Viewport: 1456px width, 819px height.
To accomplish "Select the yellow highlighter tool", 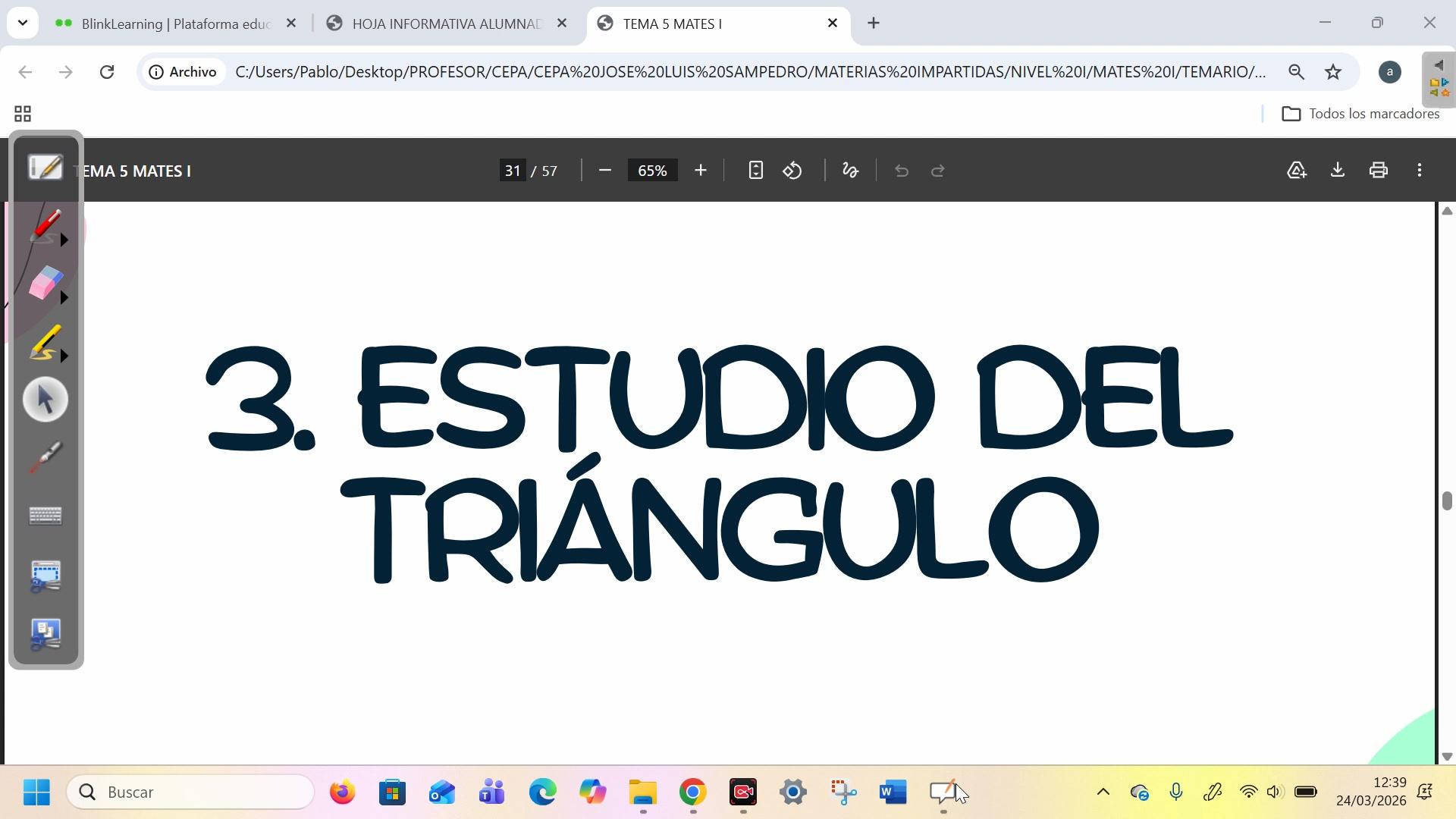I will [44, 343].
